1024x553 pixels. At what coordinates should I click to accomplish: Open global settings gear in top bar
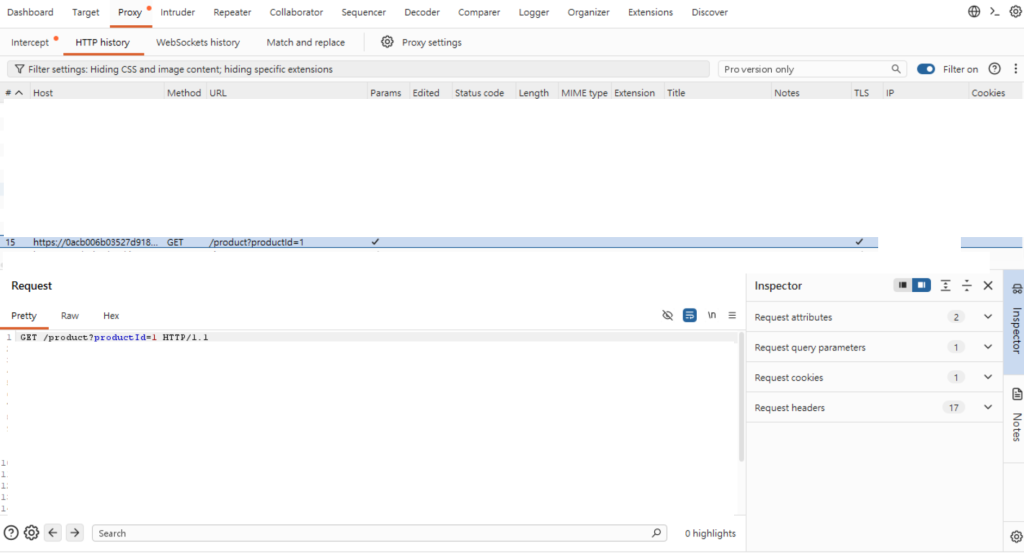(x=1016, y=12)
